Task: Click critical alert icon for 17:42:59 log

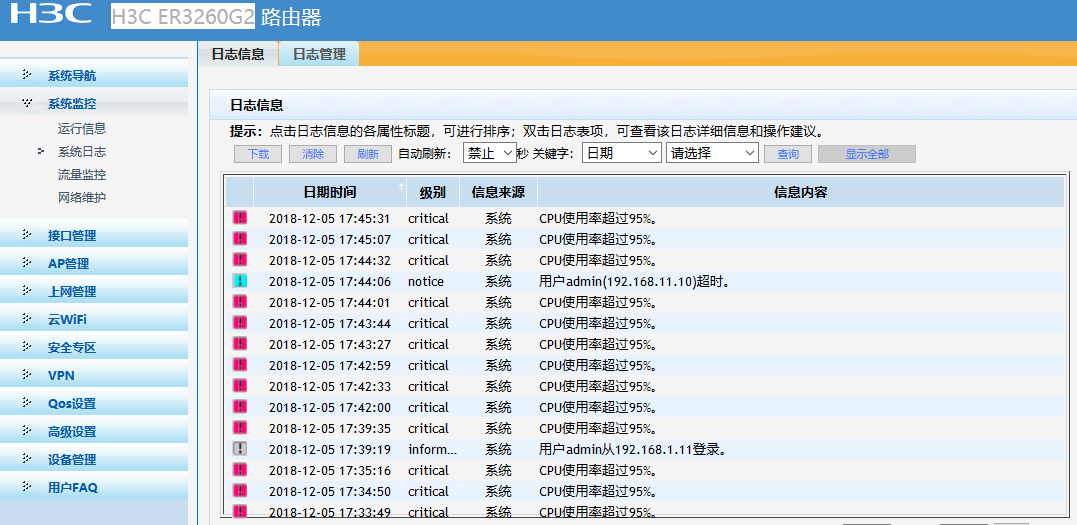Action: click(240, 364)
